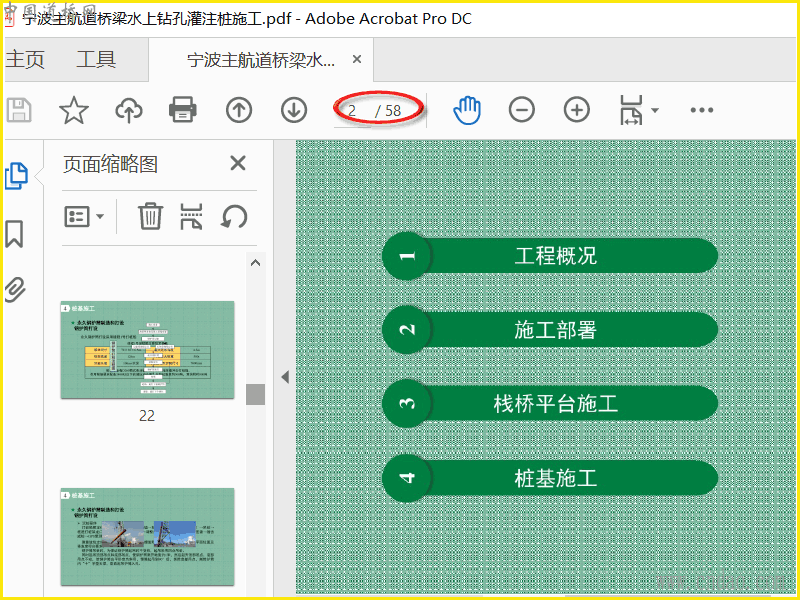Click the 桩基施工 section button
800x600 pixels.
(x=550, y=478)
